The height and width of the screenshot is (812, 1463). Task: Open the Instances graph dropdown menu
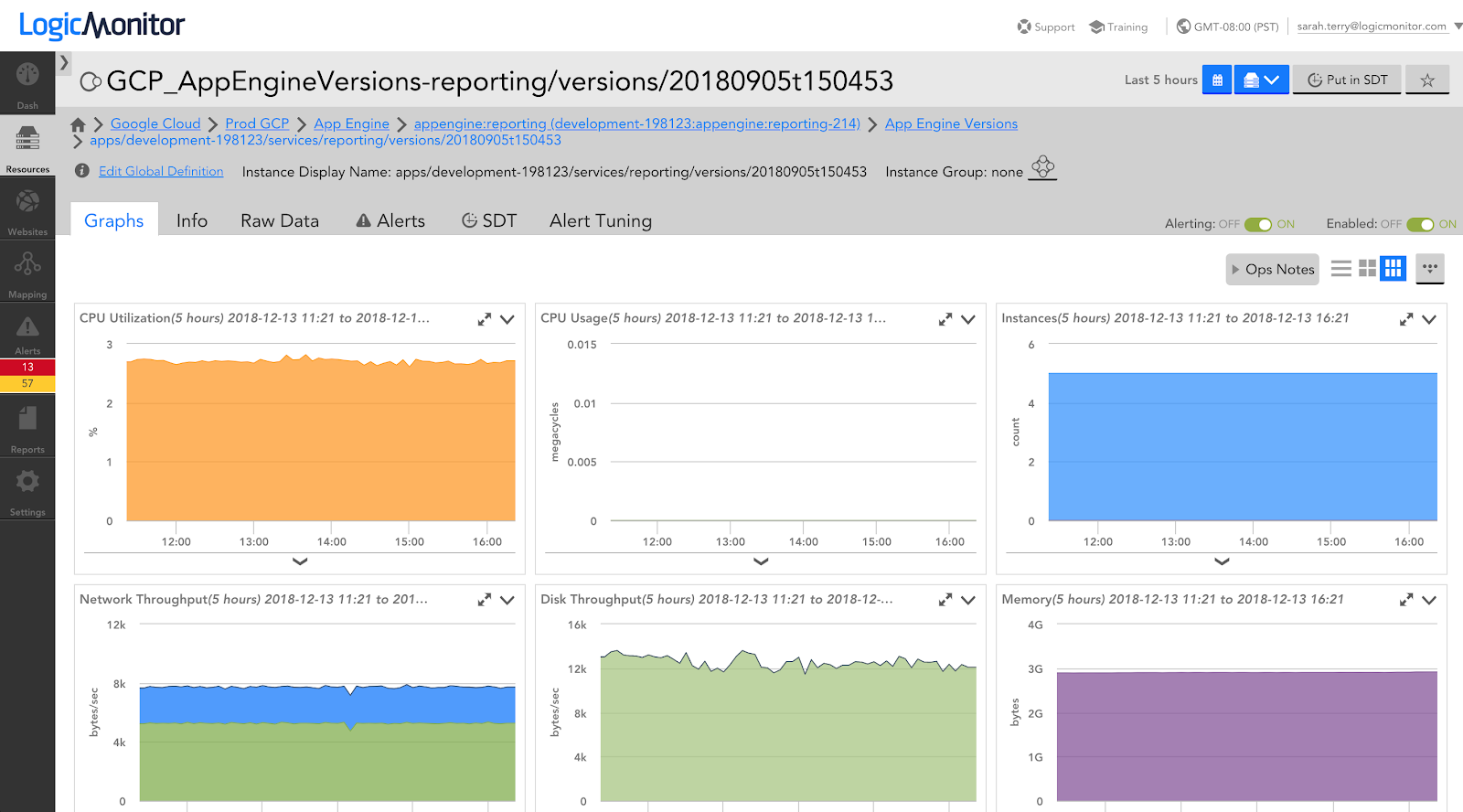(x=1429, y=319)
